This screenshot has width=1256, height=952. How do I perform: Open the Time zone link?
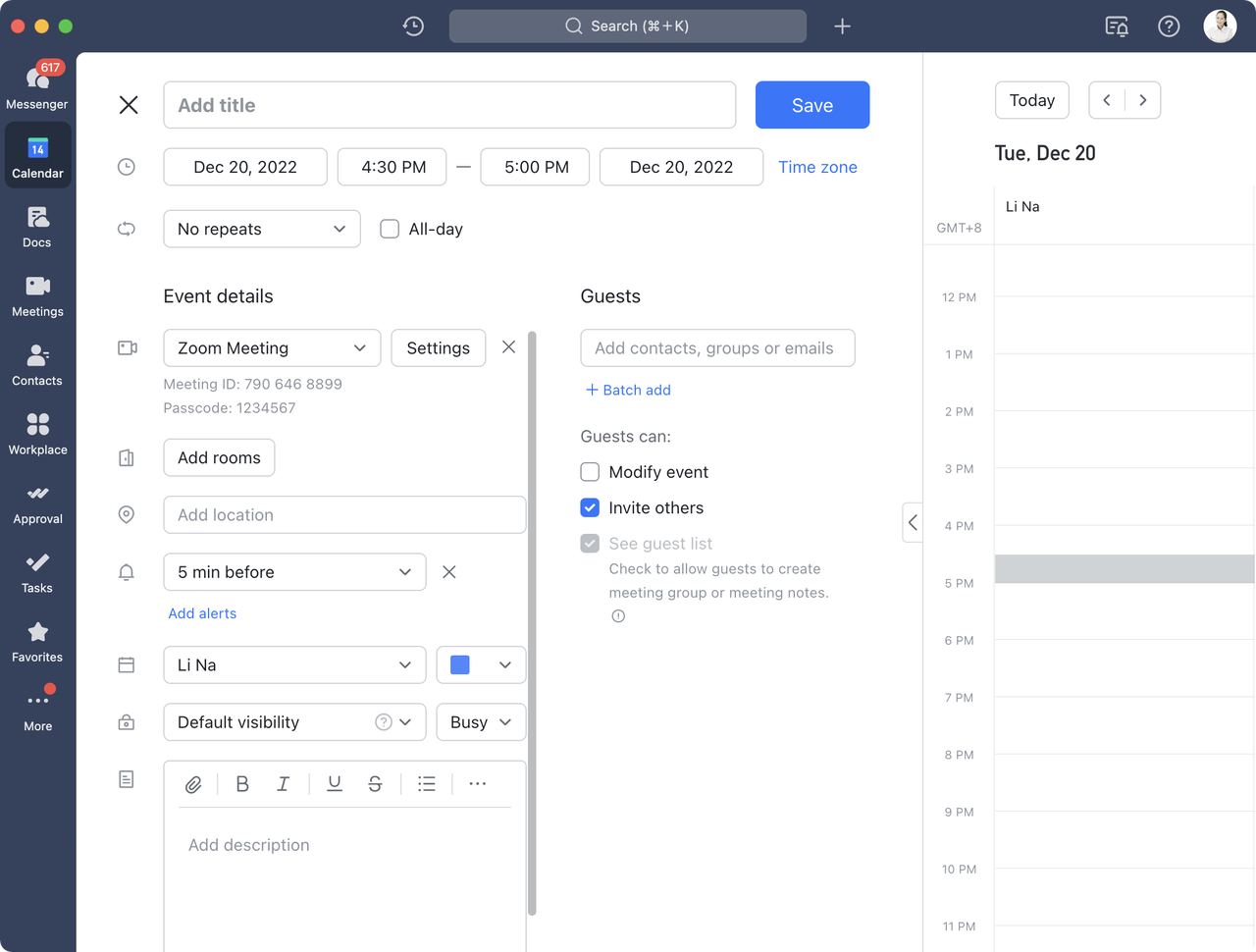pyautogui.click(x=817, y=167)
